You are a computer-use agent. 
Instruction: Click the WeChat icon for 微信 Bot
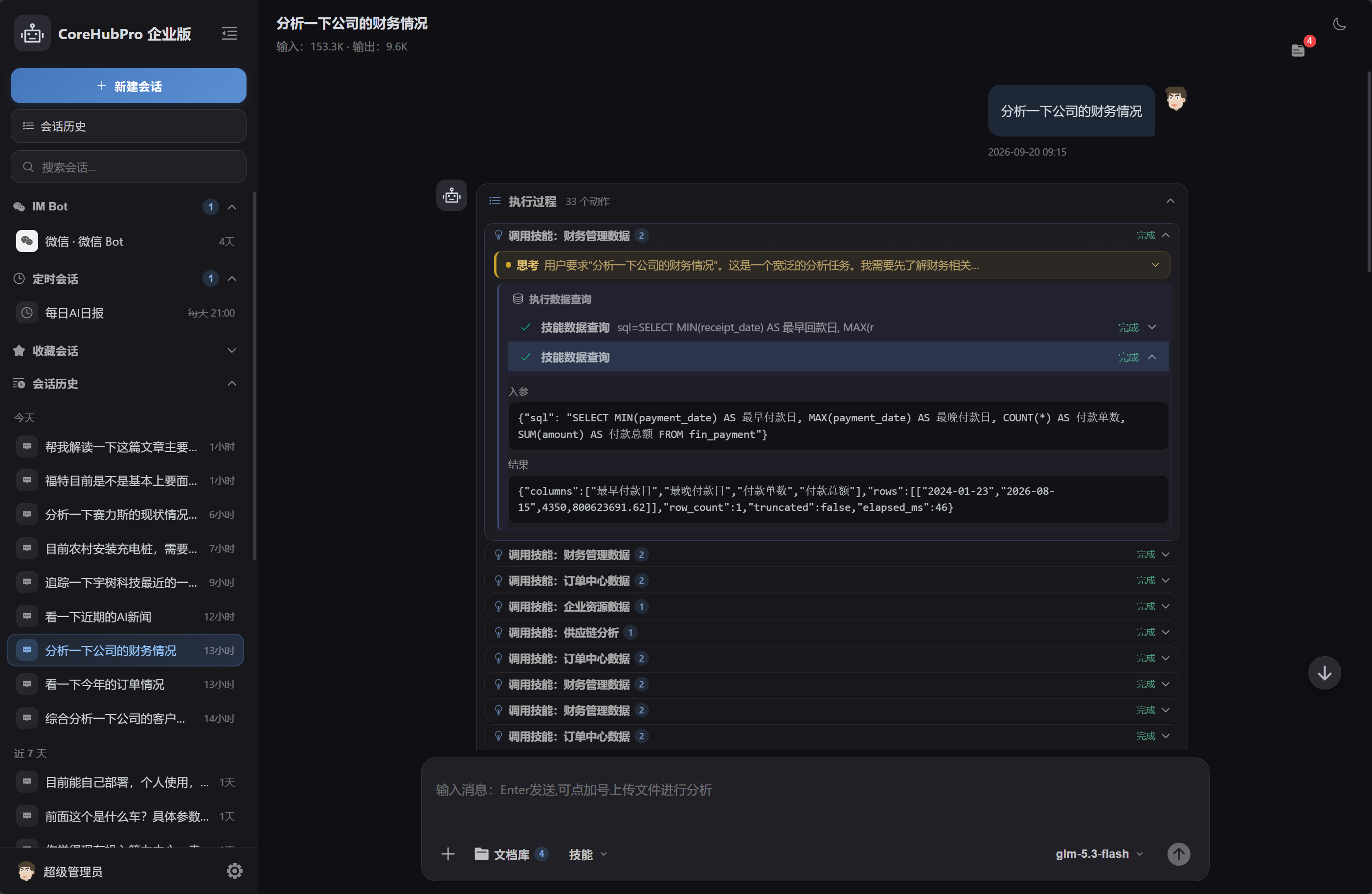[27, 241]
